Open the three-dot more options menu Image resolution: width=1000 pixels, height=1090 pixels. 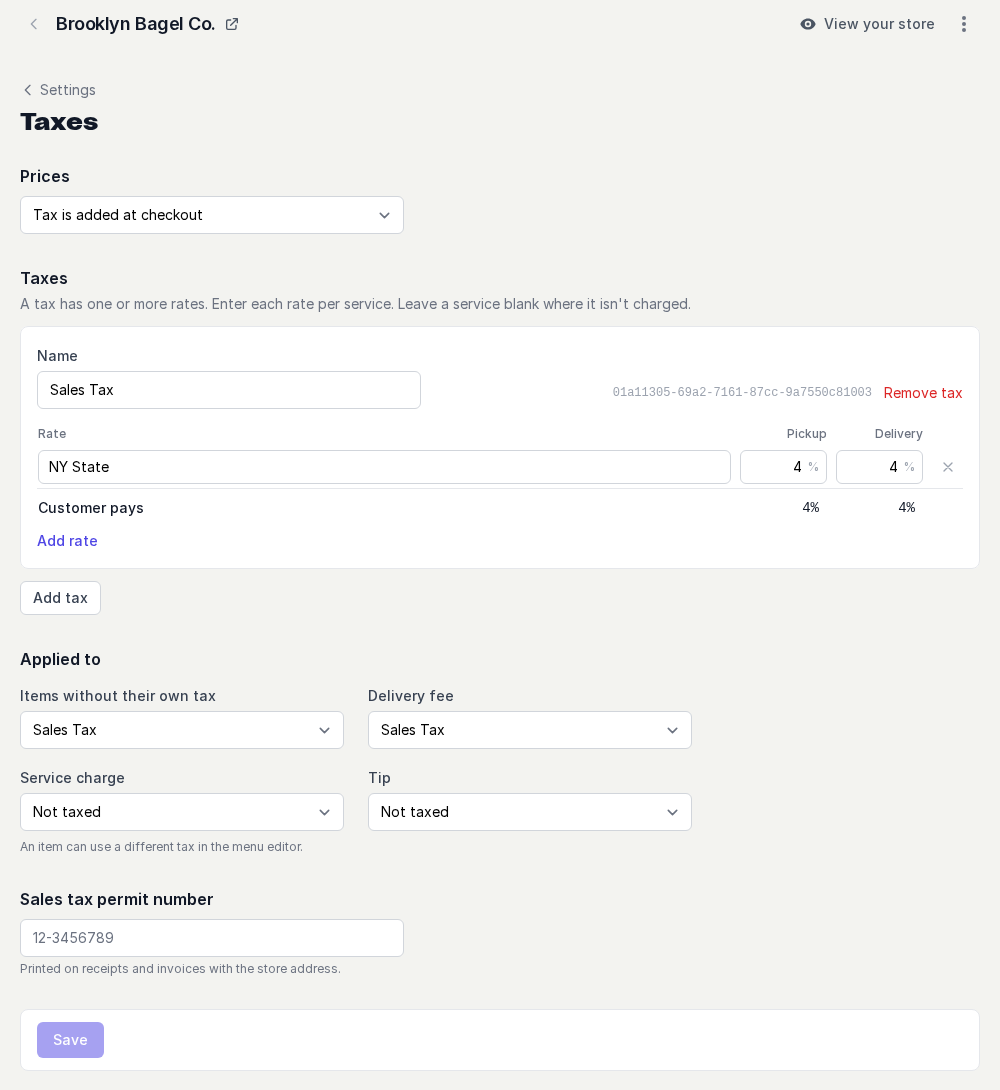pyautogui.click(x=964, y=24)
